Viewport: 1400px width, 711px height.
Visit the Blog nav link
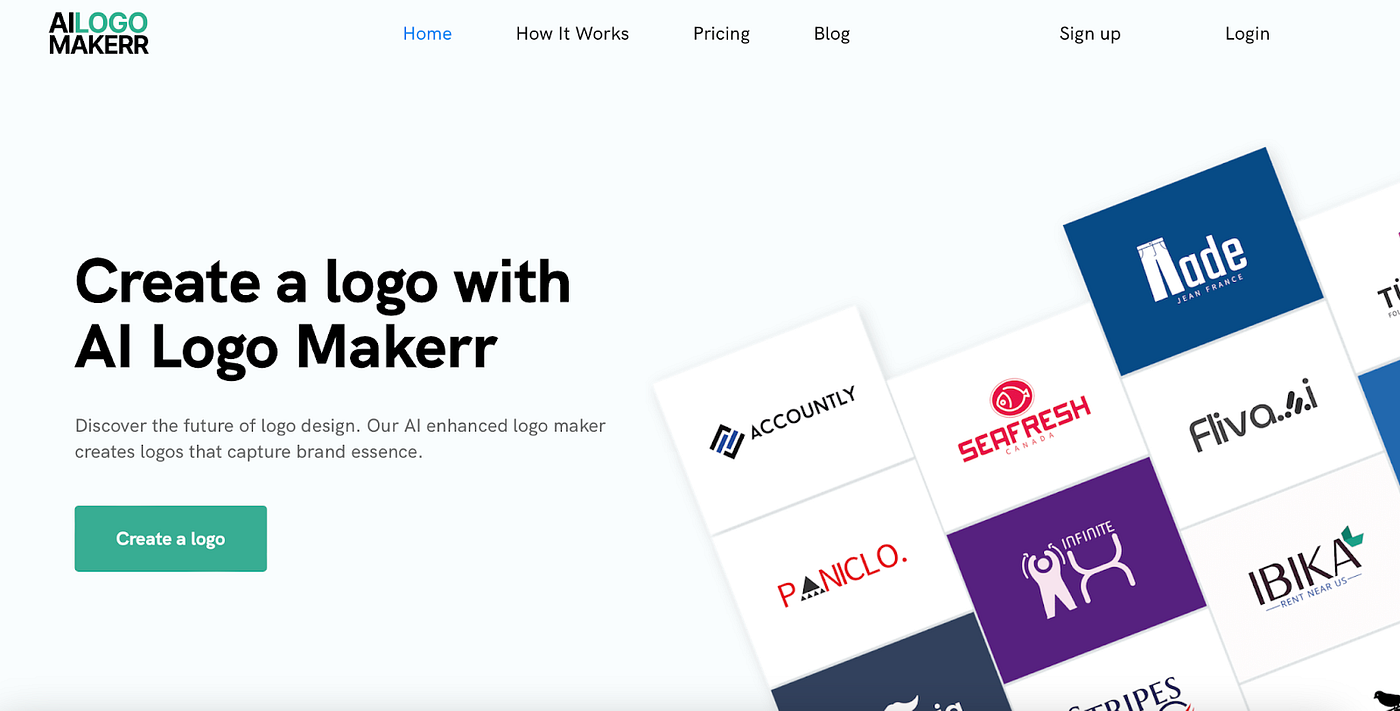831,33
